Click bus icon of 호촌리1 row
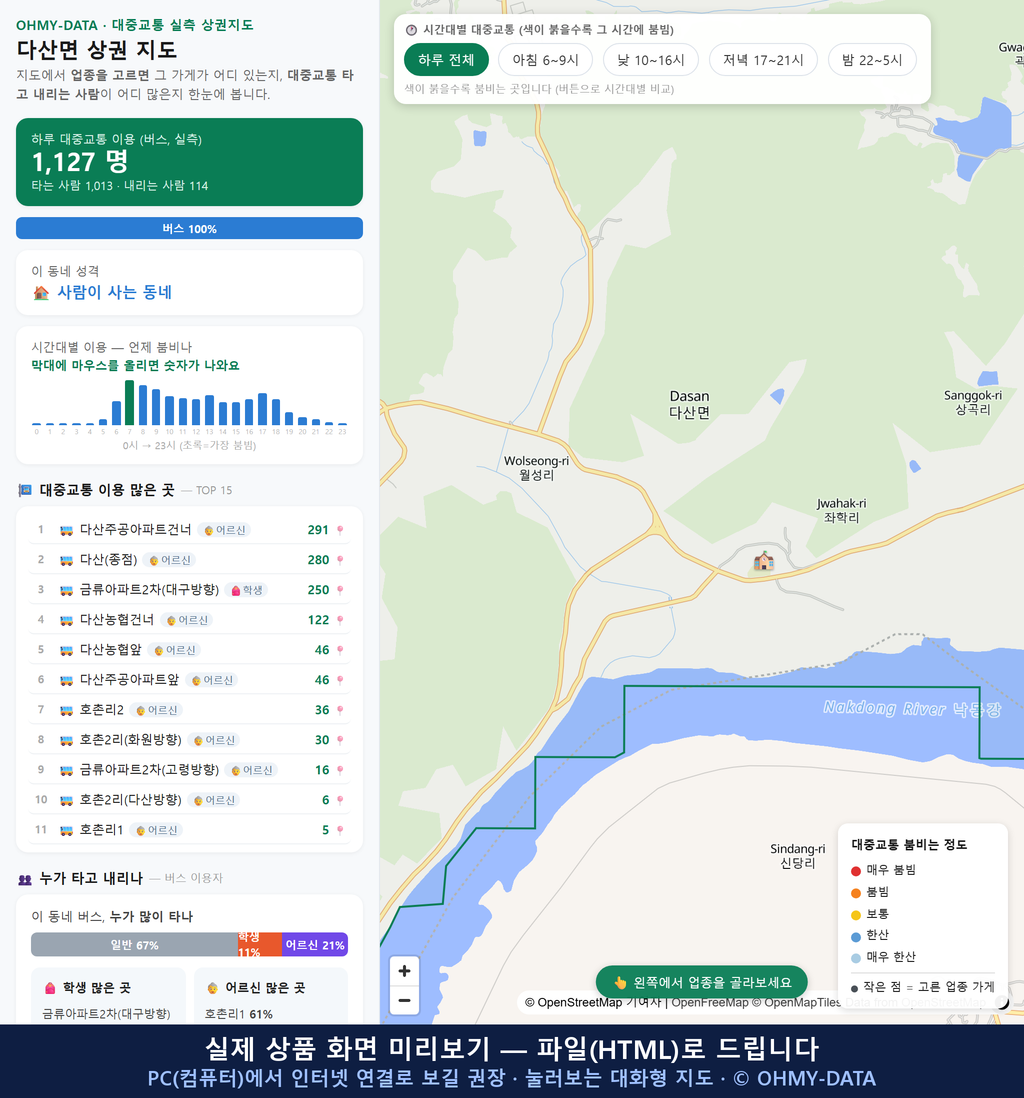 click(67, 831)
